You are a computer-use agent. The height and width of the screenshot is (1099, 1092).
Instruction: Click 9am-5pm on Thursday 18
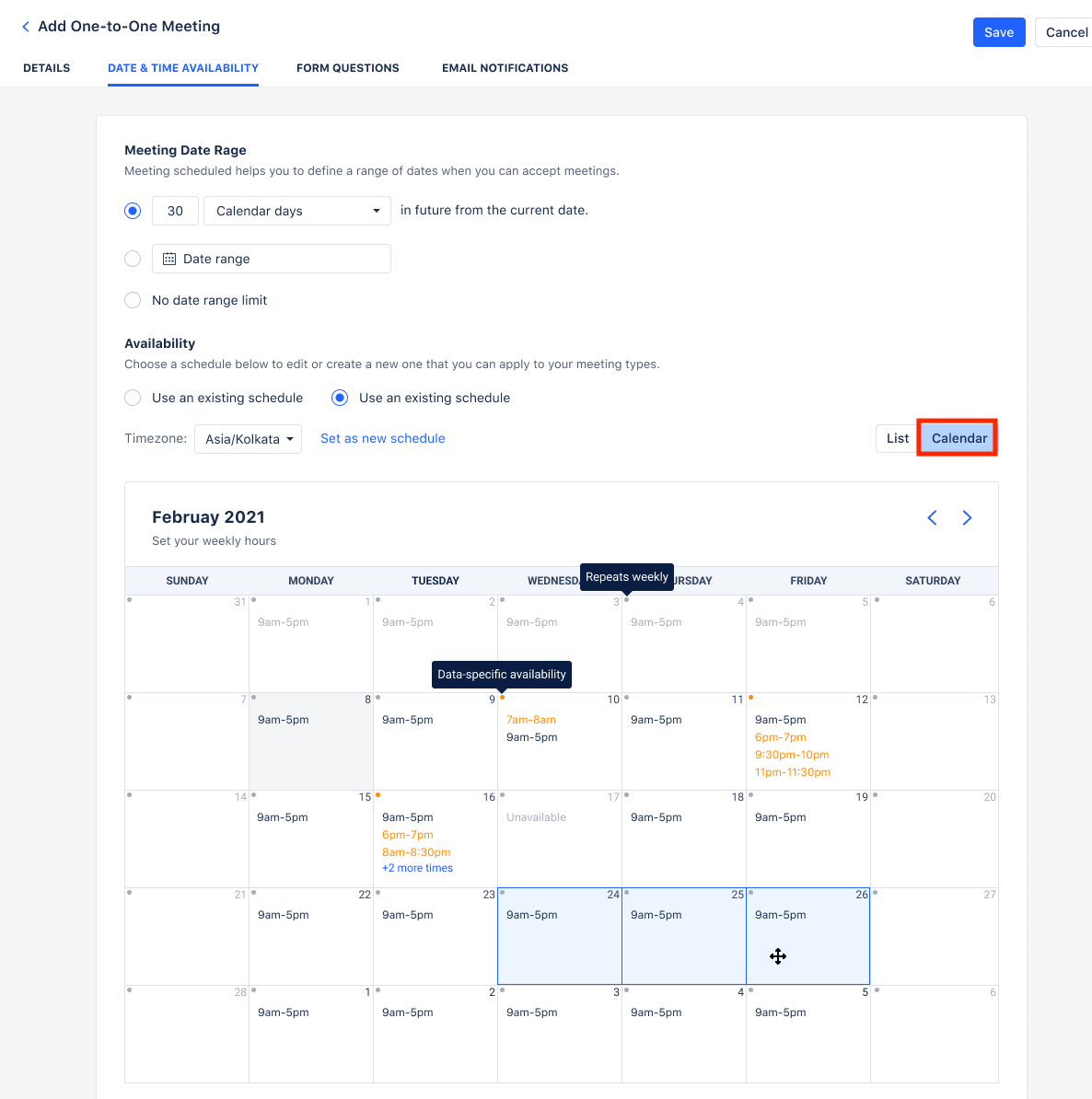point(656,817)
